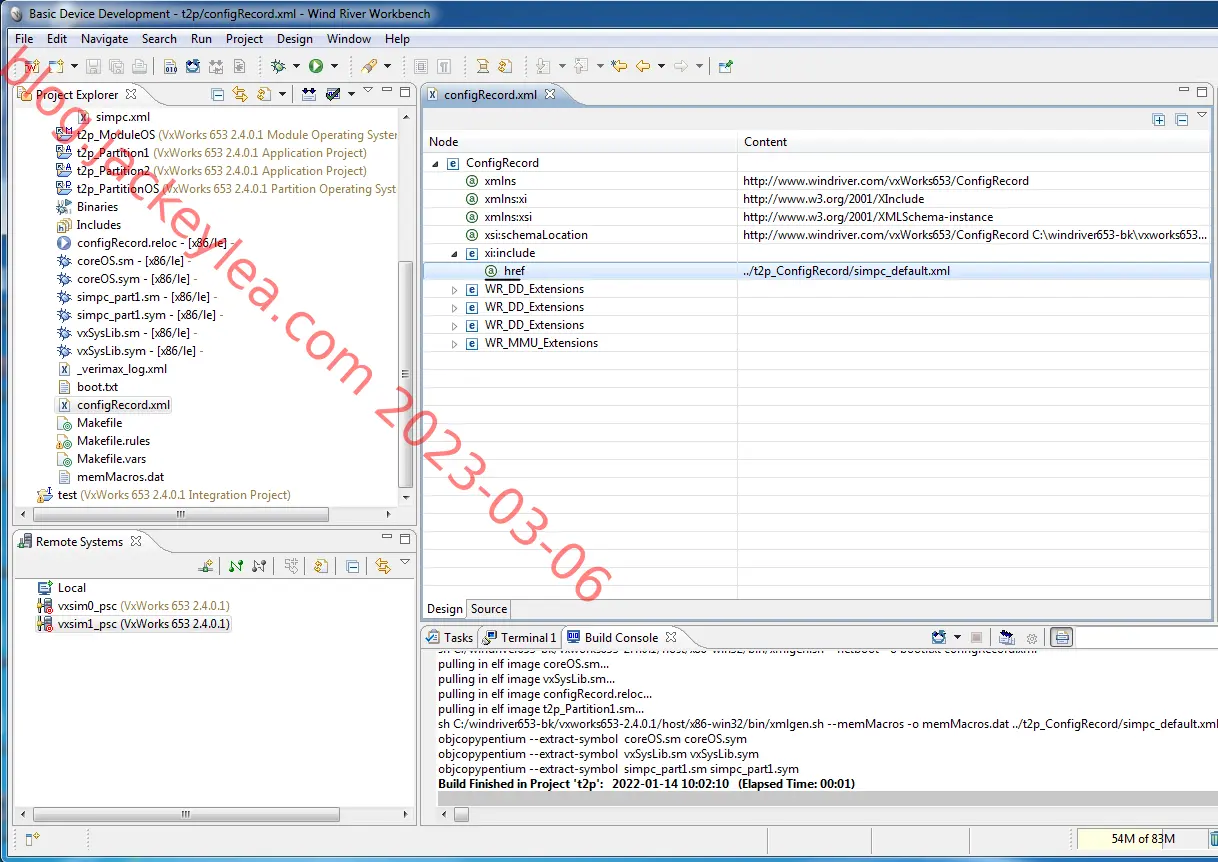Click the href content cell value
The height and width of the screenshot is (862, 1218).
846,271
